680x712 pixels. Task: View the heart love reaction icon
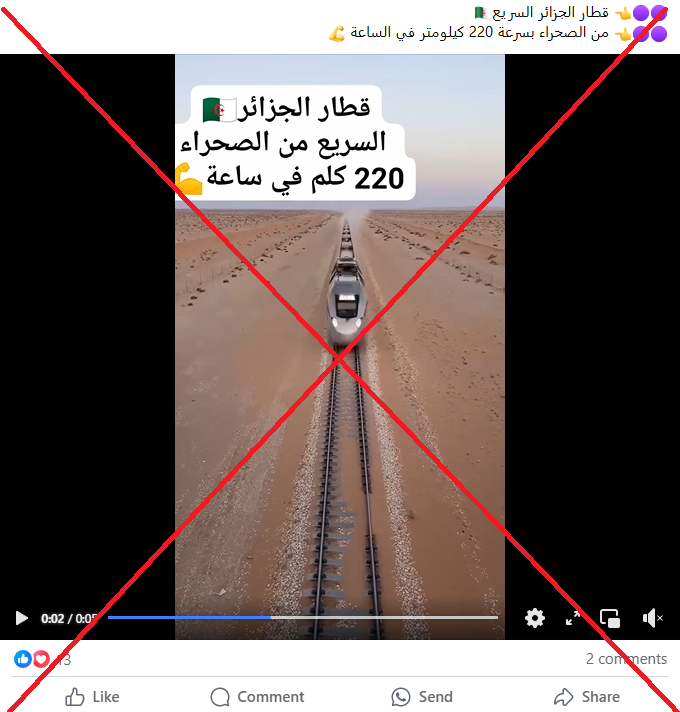point(41,659)
